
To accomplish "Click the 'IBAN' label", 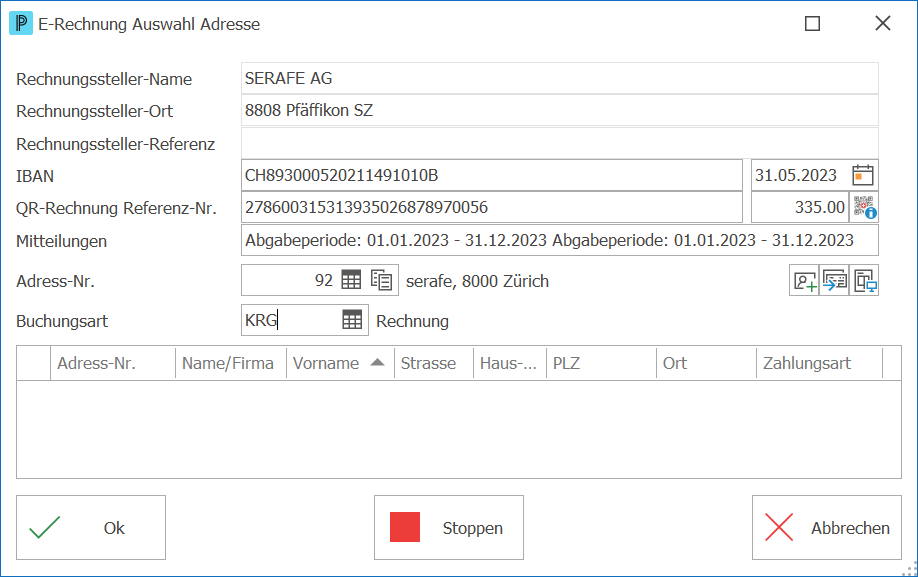I will click(x=35, y=176).
